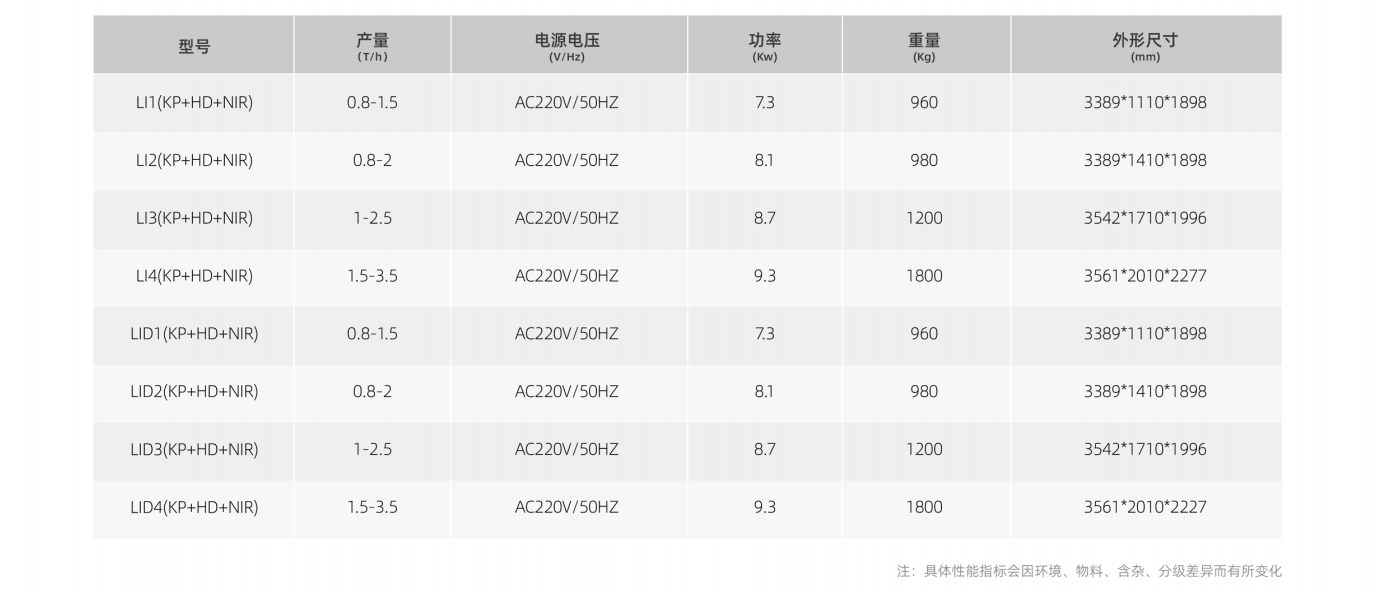Select the LI4(KP+HD+NIR) model cell
The width and height of the screenshot is (1384, 592).
[x=194, y=276]
